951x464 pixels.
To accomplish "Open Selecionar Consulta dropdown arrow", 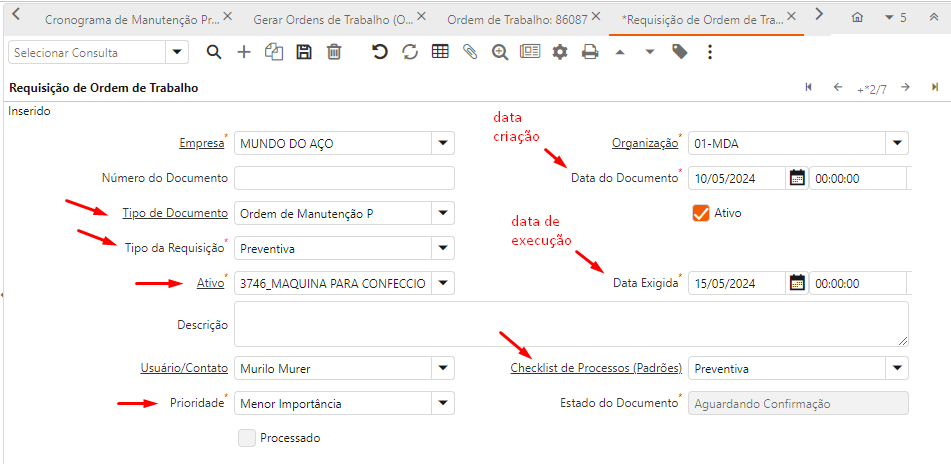I will [176, 52].
